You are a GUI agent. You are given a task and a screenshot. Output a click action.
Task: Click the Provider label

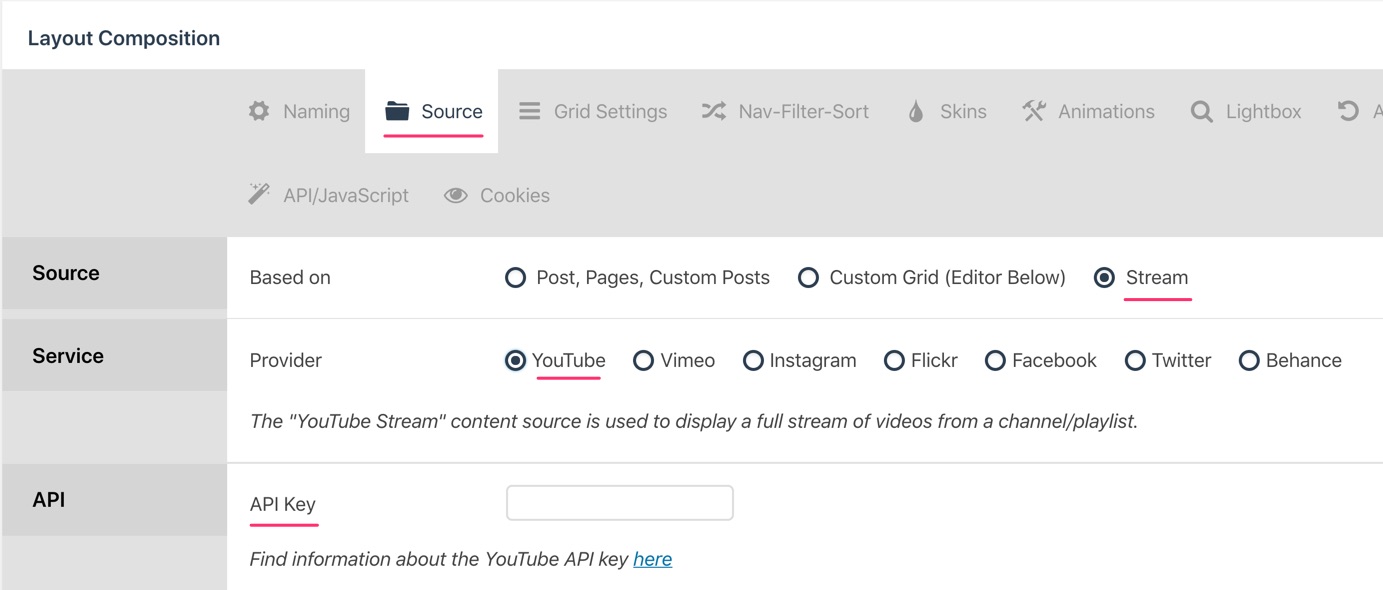[x=286, y=360]
